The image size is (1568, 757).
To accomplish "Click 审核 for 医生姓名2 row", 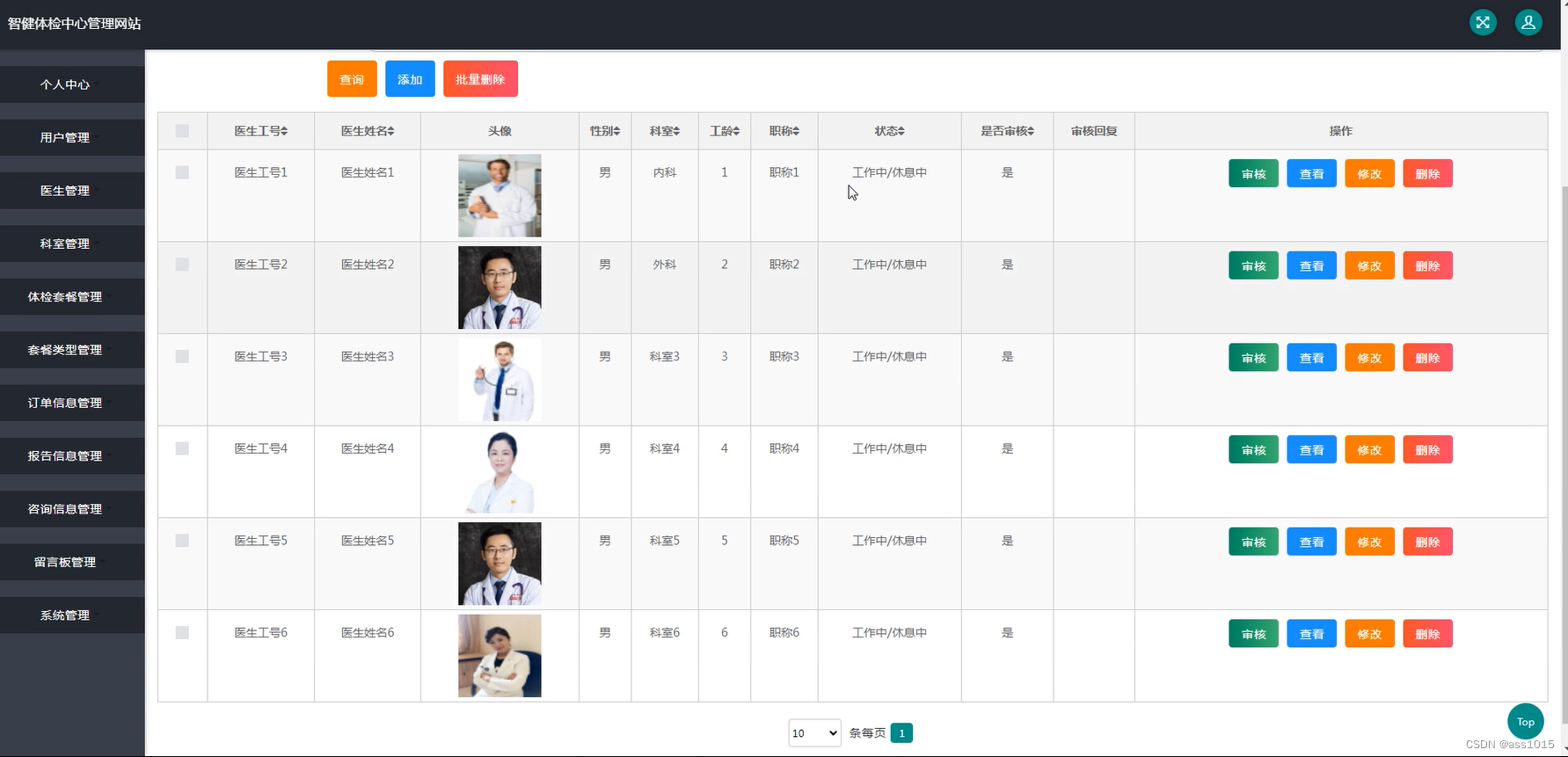I will 1253,266.
